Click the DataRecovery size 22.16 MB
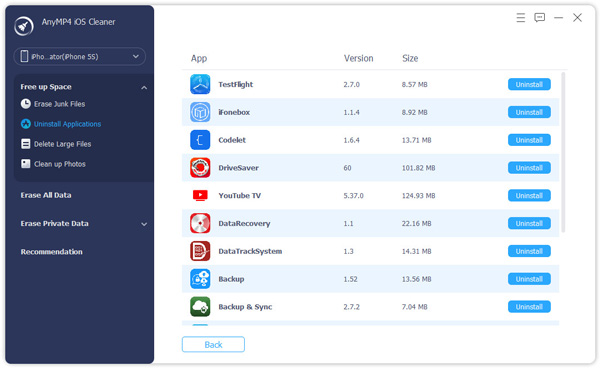 click(x=416, y=223)
